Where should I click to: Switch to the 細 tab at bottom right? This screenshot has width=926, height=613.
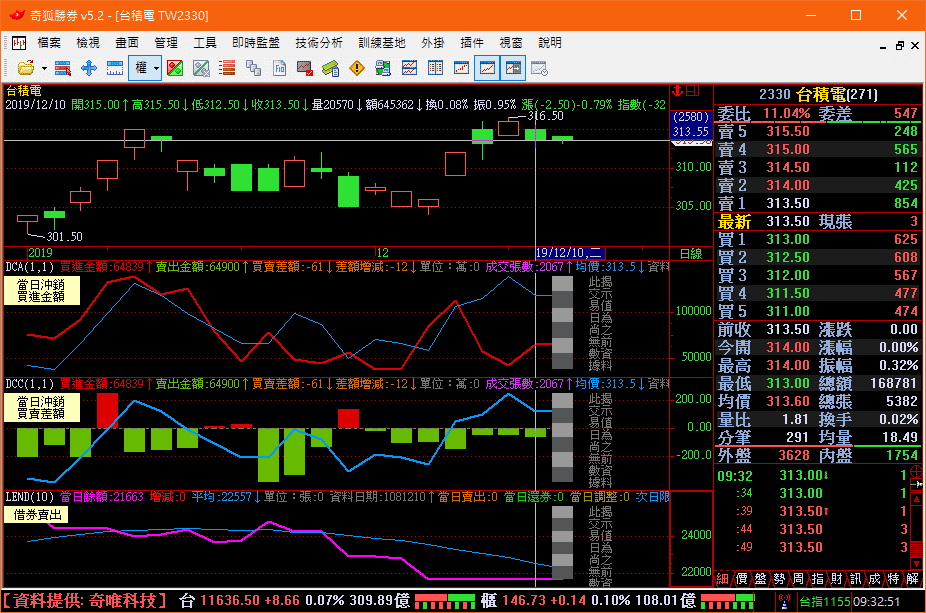point(722,579)
